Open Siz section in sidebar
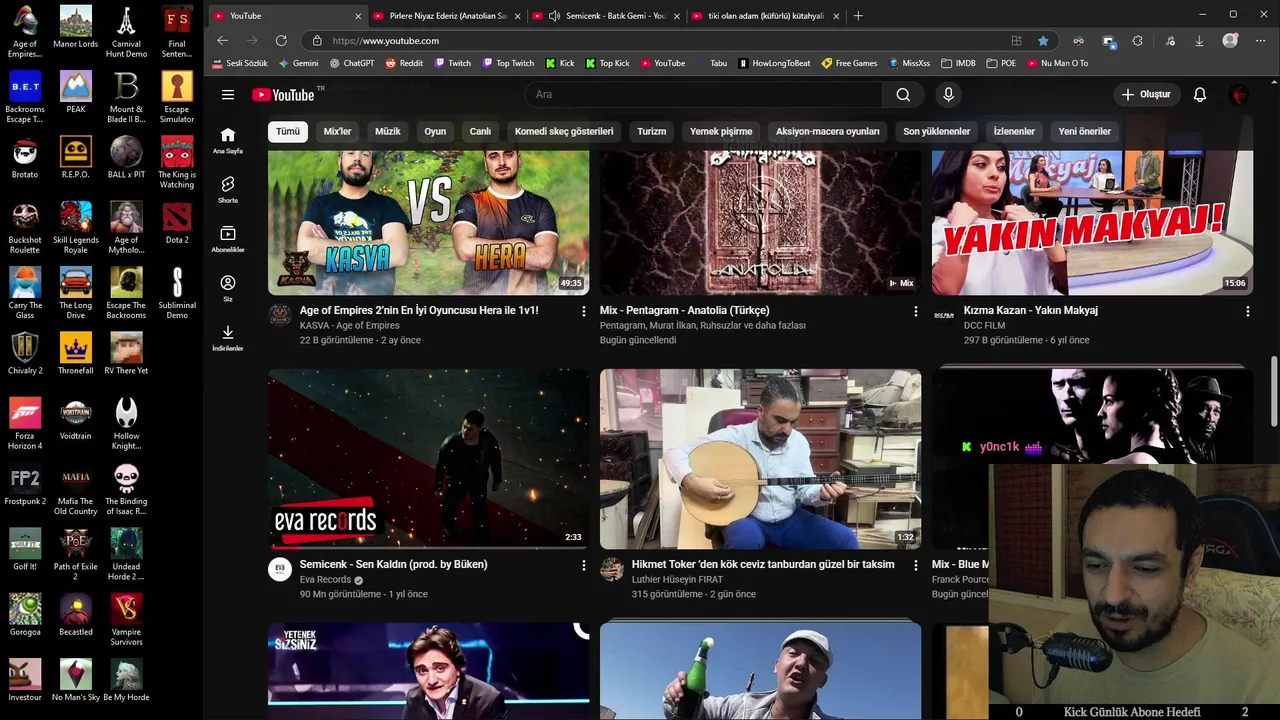The height and width of the screenshot is (720, 1280). click(x=228, y=289)
